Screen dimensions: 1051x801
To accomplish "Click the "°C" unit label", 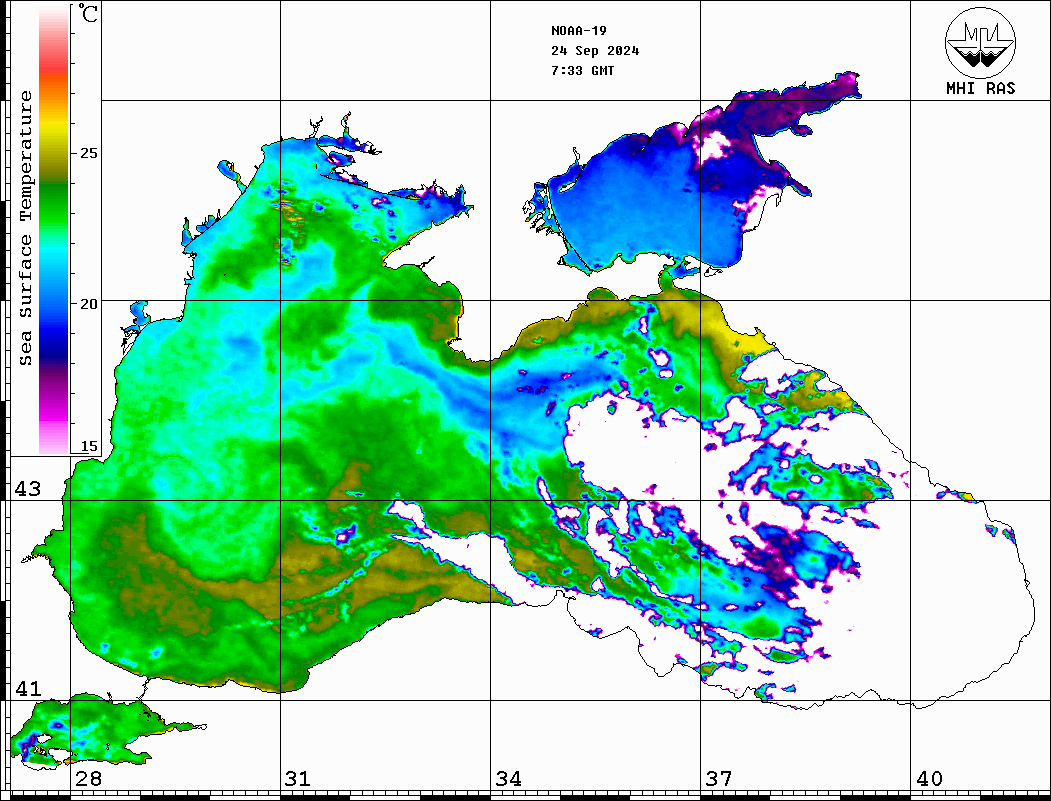I will [88, 13].
